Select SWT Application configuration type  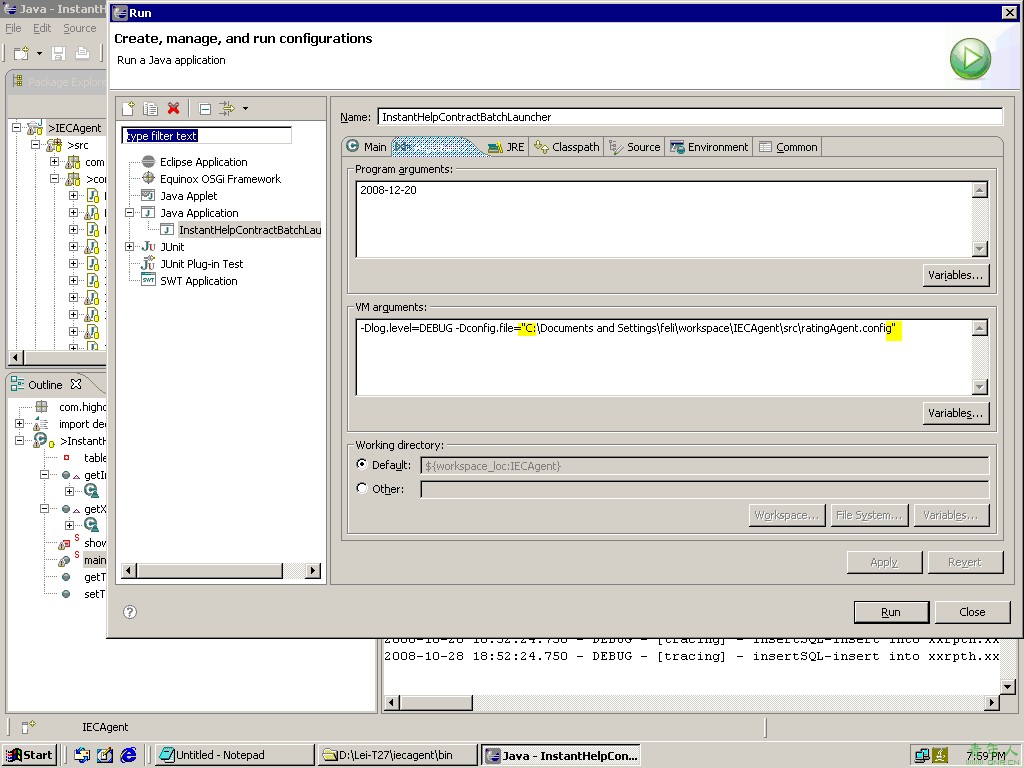(x=199, y=281)
